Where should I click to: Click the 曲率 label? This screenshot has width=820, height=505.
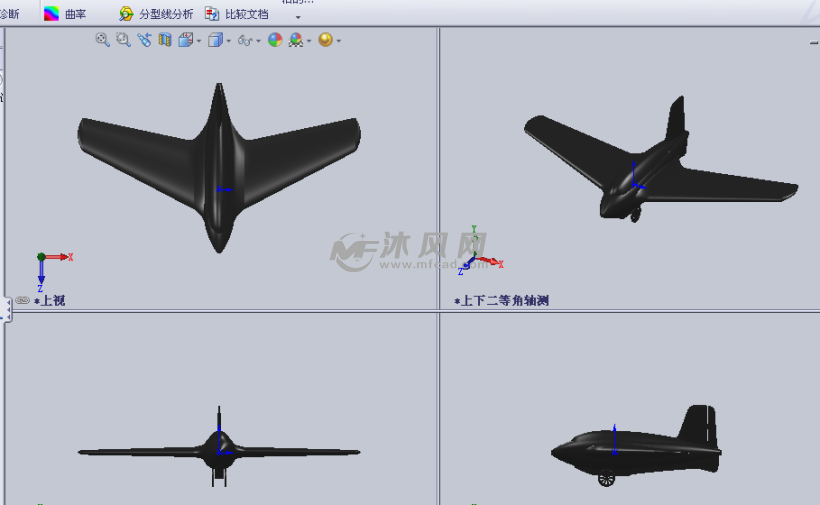[x=76, y=14]
